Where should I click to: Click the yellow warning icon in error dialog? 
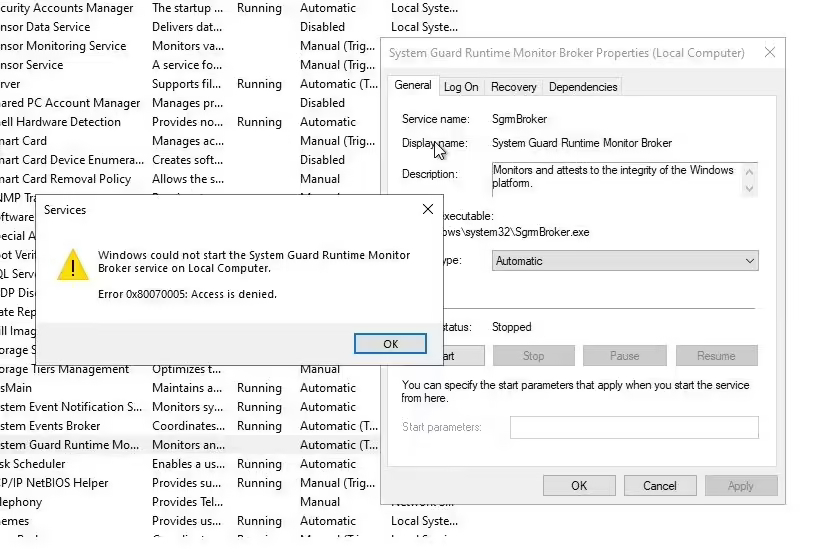[x=72, y=264]
